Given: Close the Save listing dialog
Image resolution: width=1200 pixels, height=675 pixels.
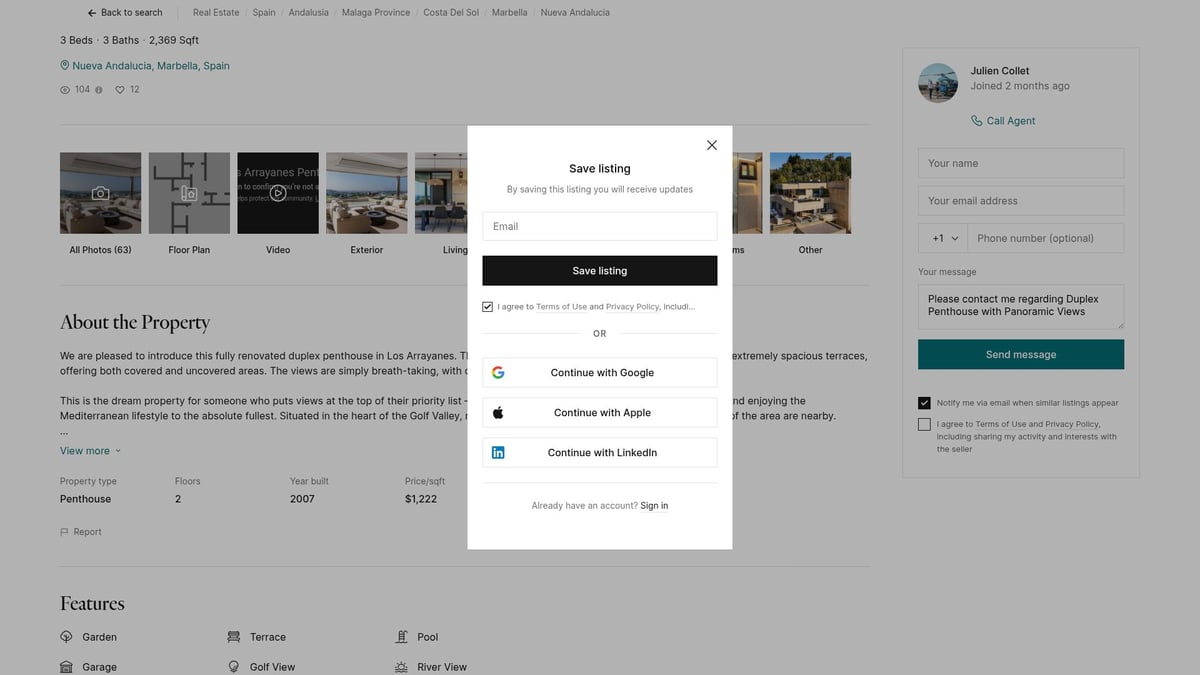Looking at the screenshot, I should (x=712, y=145).
